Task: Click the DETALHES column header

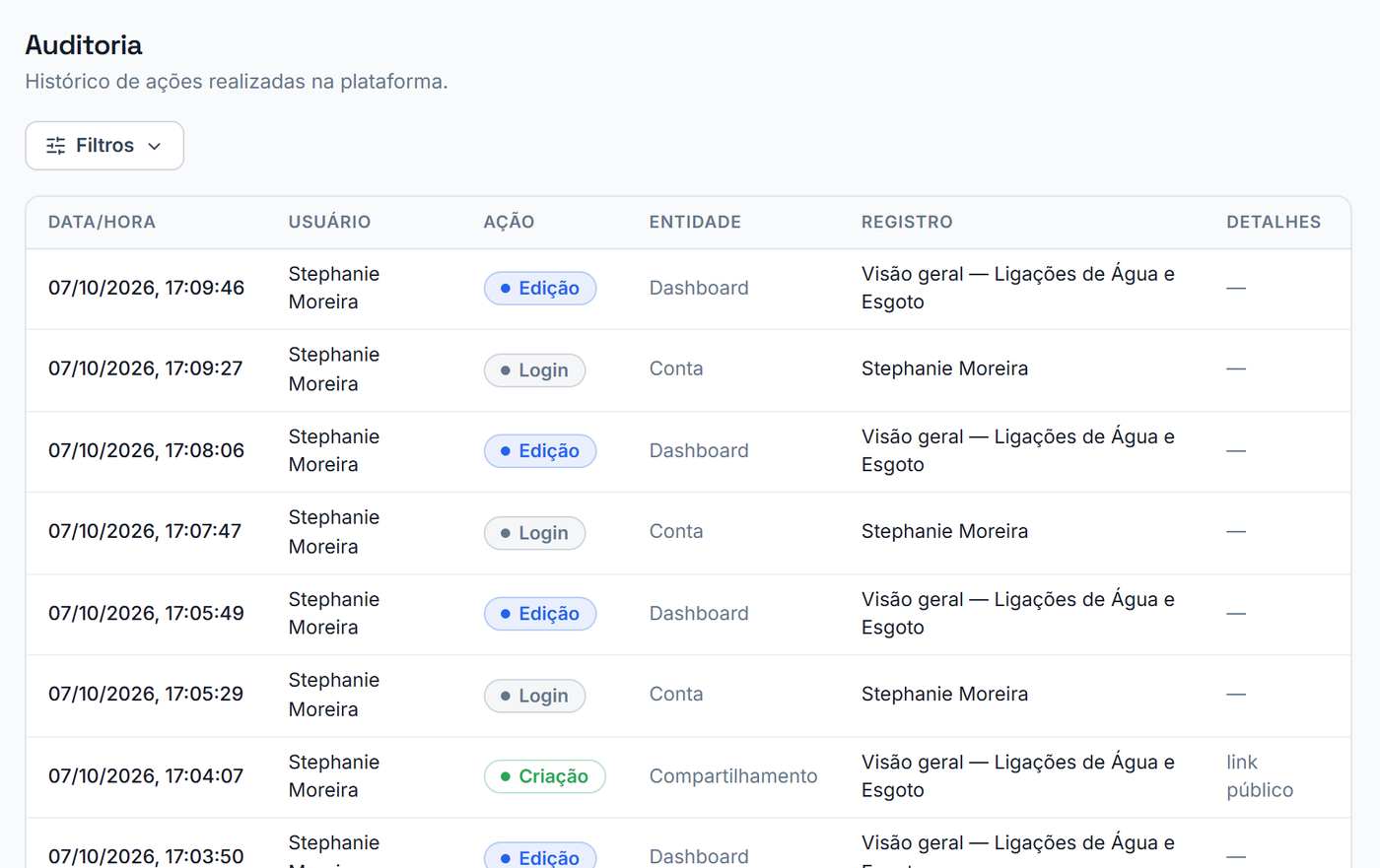Action: [1274, 222]
